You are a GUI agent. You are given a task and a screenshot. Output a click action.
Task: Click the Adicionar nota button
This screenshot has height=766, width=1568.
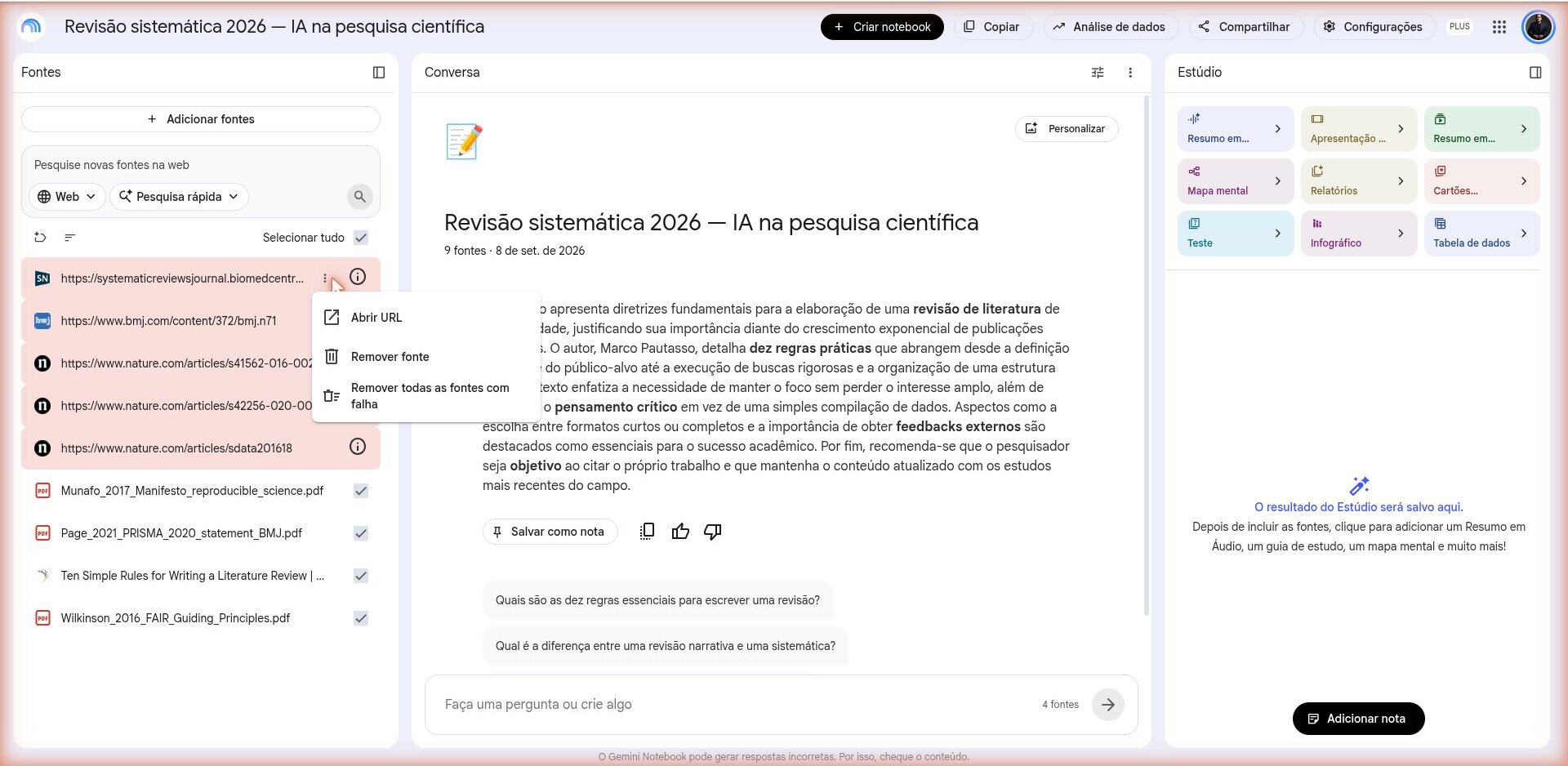click(1358, 719)
